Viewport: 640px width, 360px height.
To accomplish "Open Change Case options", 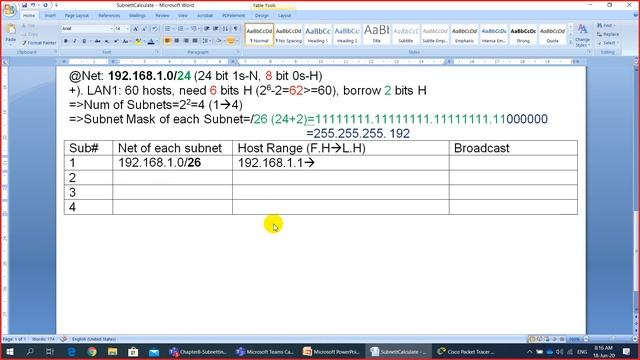I will [126, 41].
